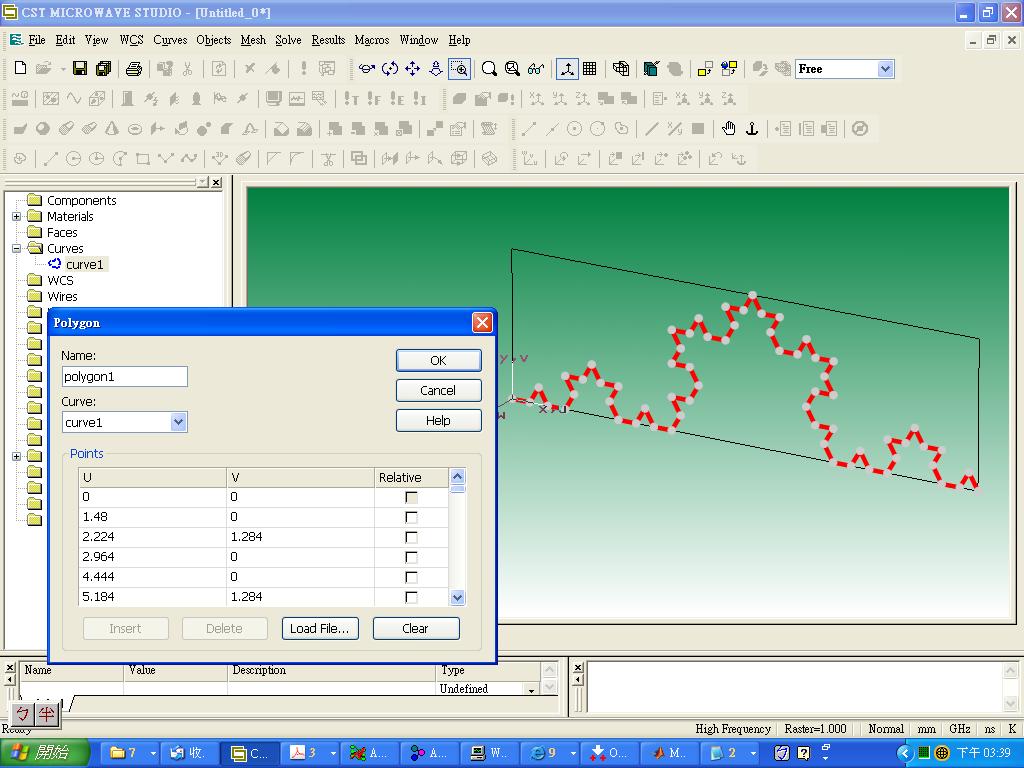Screen dimensions: 1024x768
Task: Click Clear to remove polygon points
Action: pyautogui.click(x=415, y=628)
